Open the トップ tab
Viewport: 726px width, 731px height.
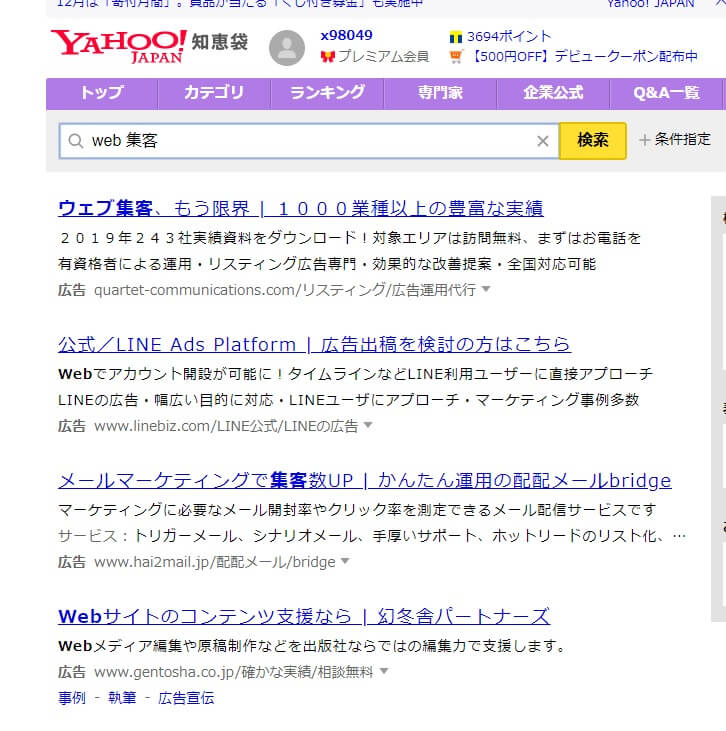pos(102,94)
